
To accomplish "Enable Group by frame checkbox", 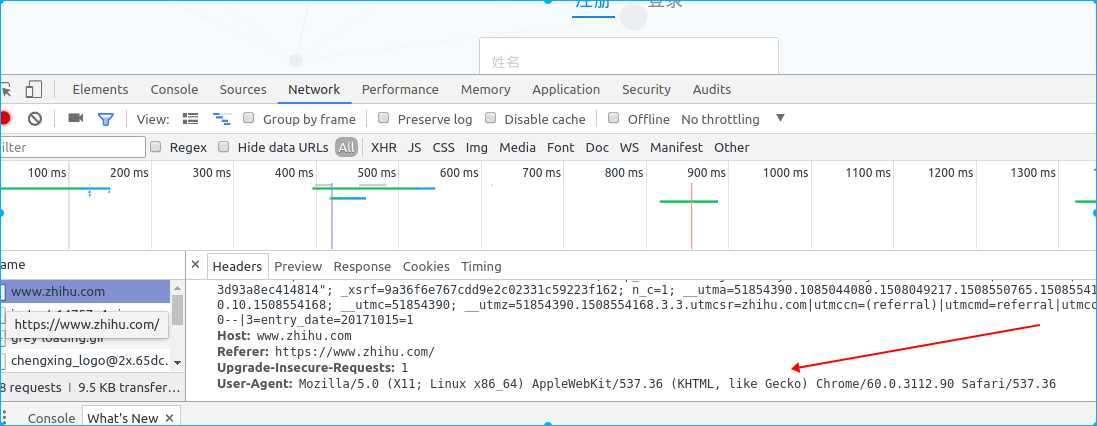I will (x=248, y=118).
